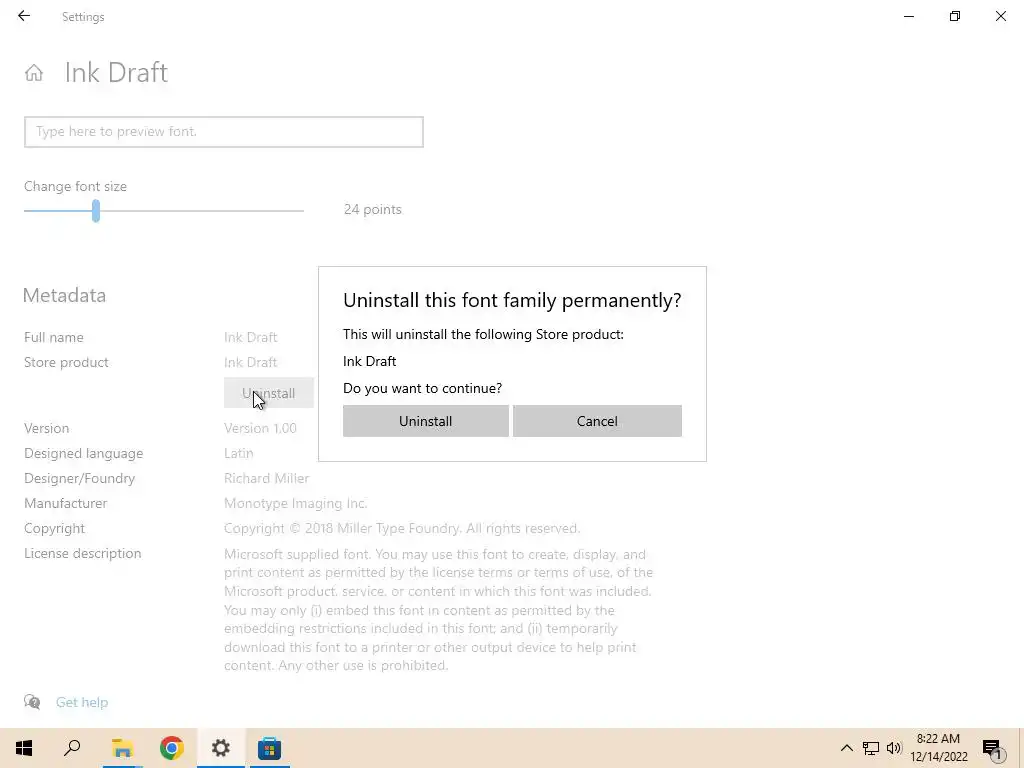Click 'Monotype Imaging Inc.' manufacturer value
Screen dimensions: 1024x768
tap(296, 504)
